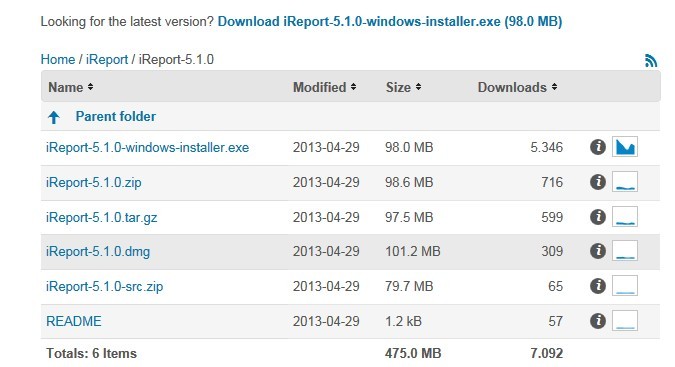Open download stats chart for windows-installer.exe

625,147
